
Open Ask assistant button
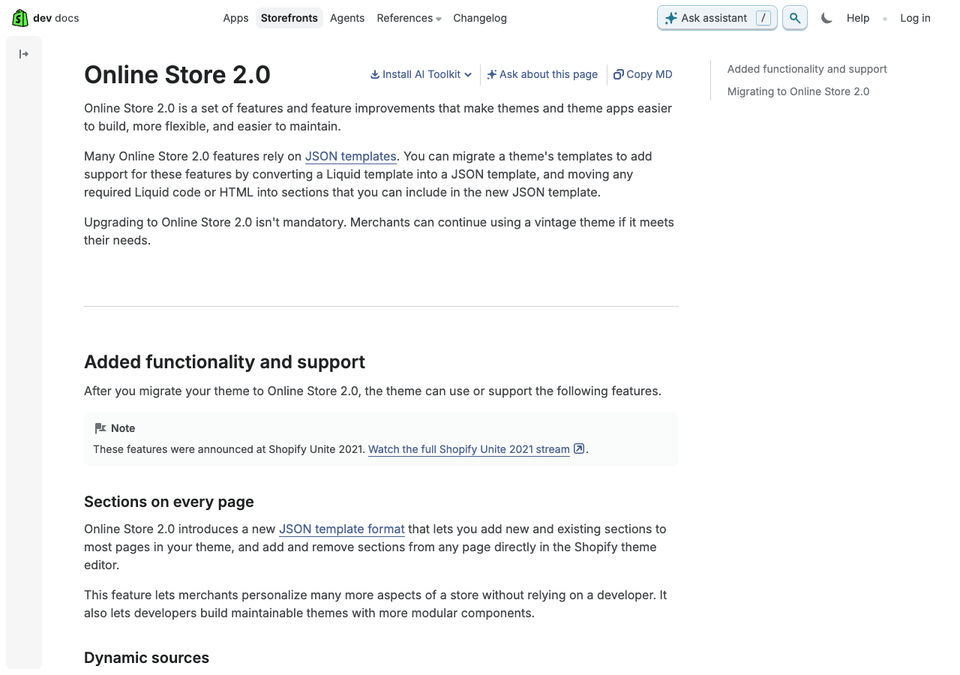click(717, 18)
